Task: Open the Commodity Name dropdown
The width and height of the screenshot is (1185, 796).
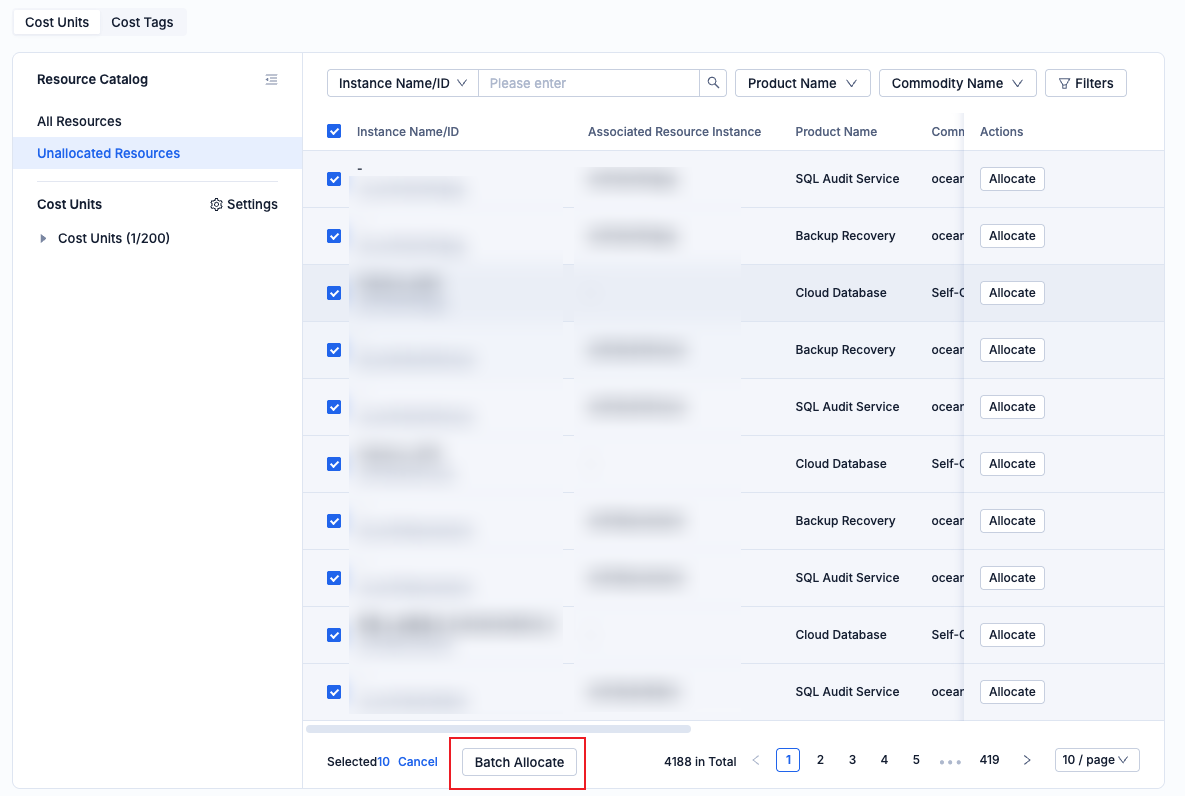Action: pyautogui.click(x=957, y=83)
